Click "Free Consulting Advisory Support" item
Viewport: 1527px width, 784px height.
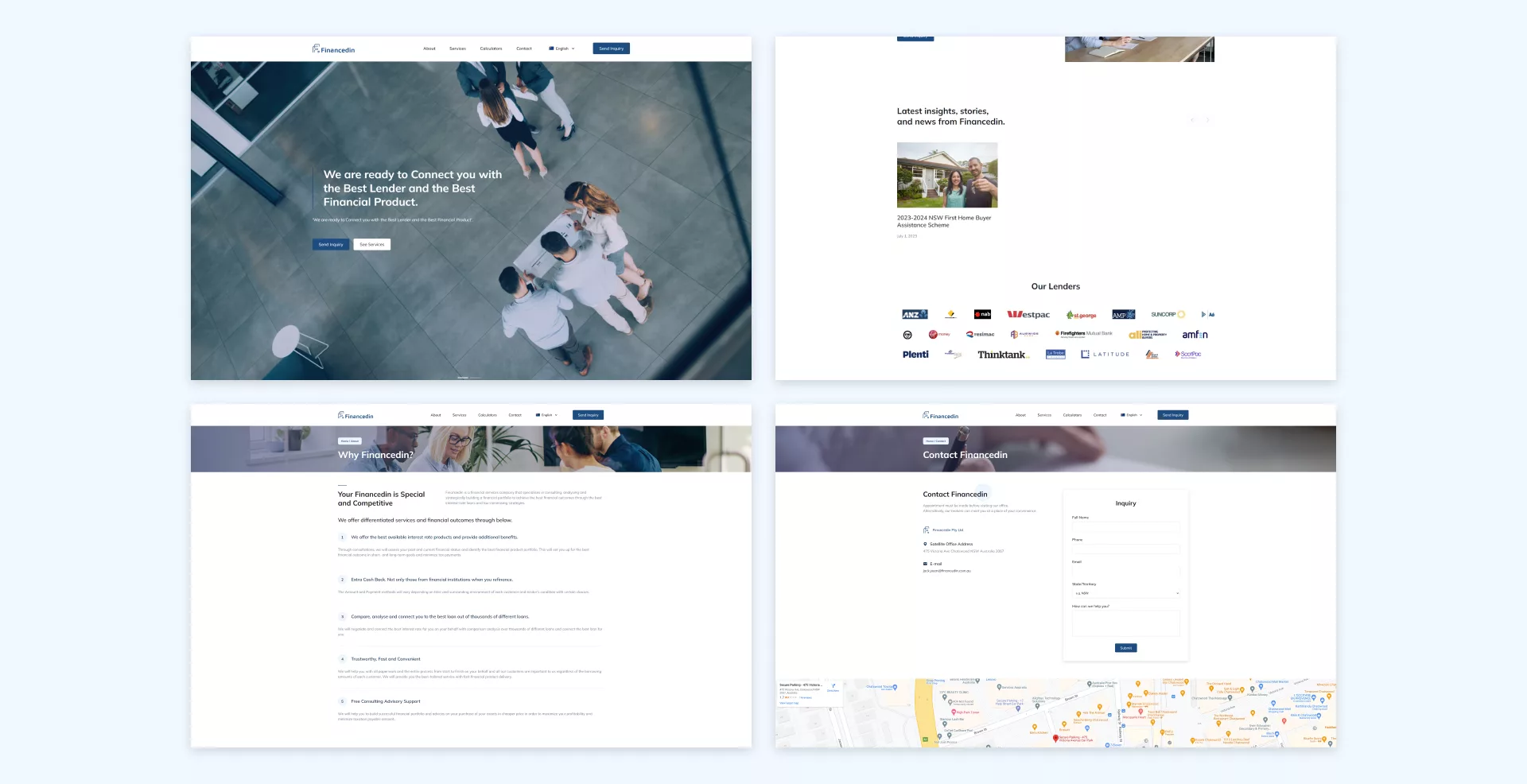386,701
